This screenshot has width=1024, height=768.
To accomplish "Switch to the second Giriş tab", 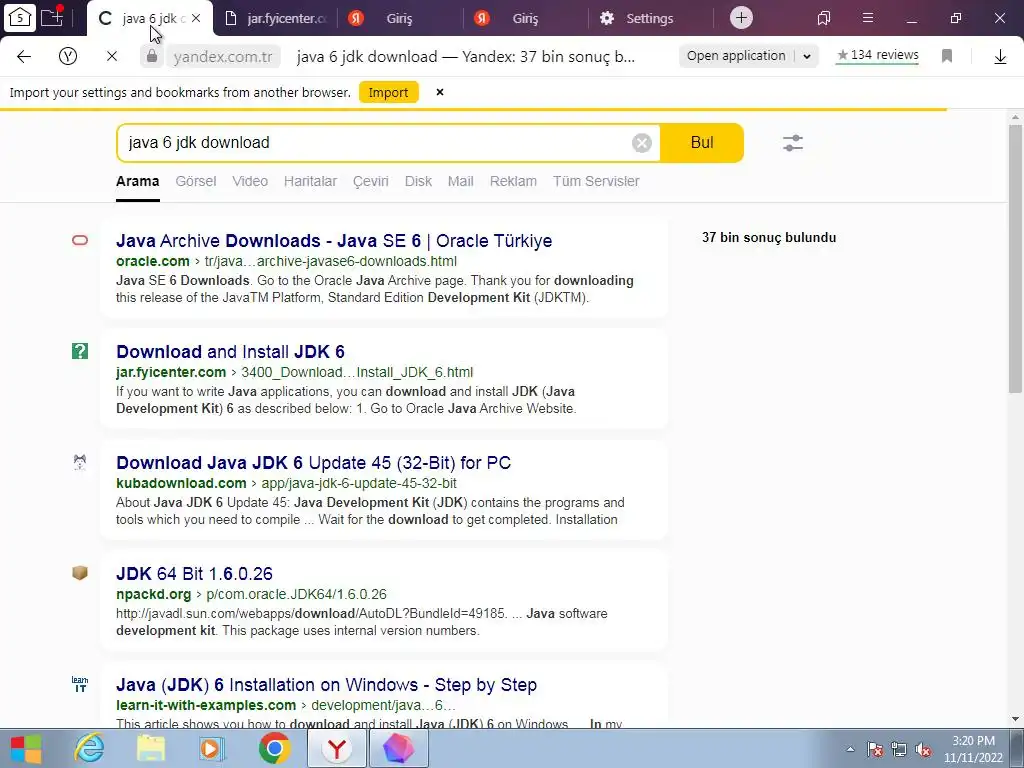I will pyautogui.click(x=525, y=18).
